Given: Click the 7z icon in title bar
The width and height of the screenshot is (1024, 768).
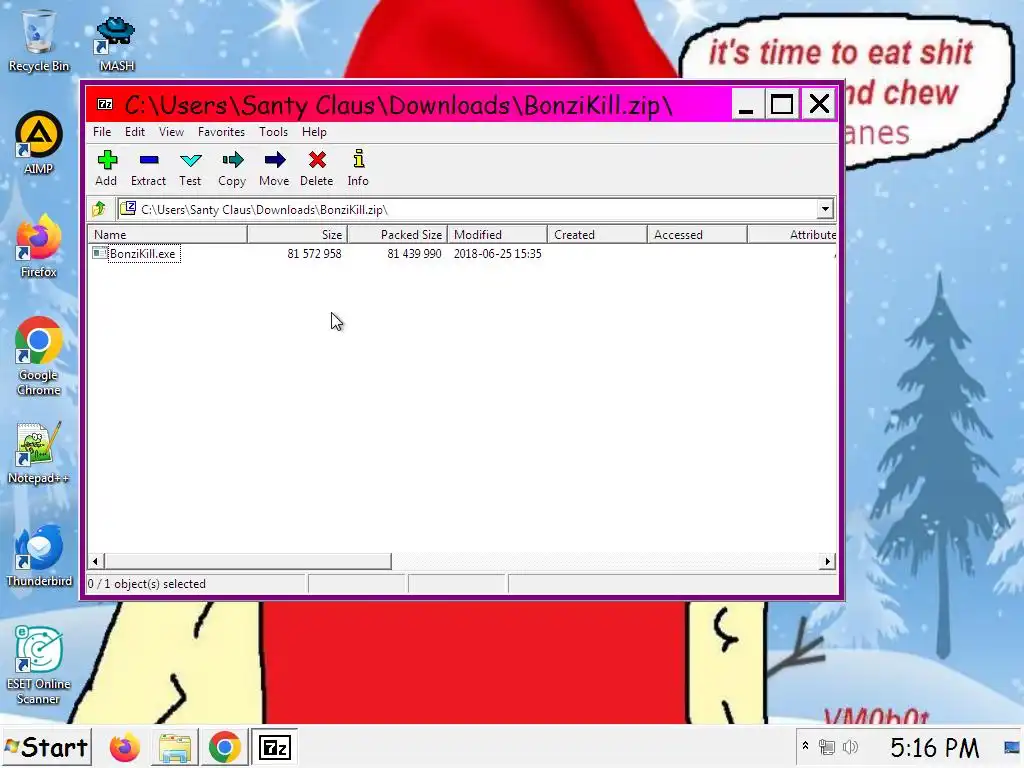Looking at the screenshot, I should tap(105, 104).
